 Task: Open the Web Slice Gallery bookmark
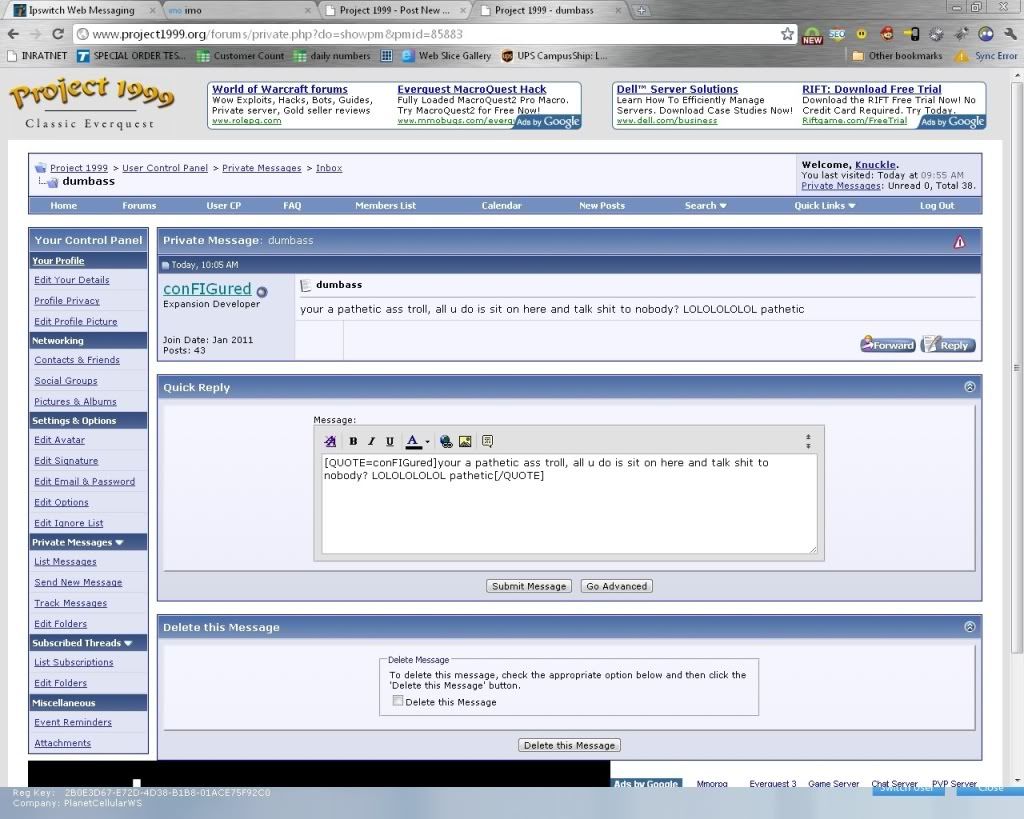point(447,56)
